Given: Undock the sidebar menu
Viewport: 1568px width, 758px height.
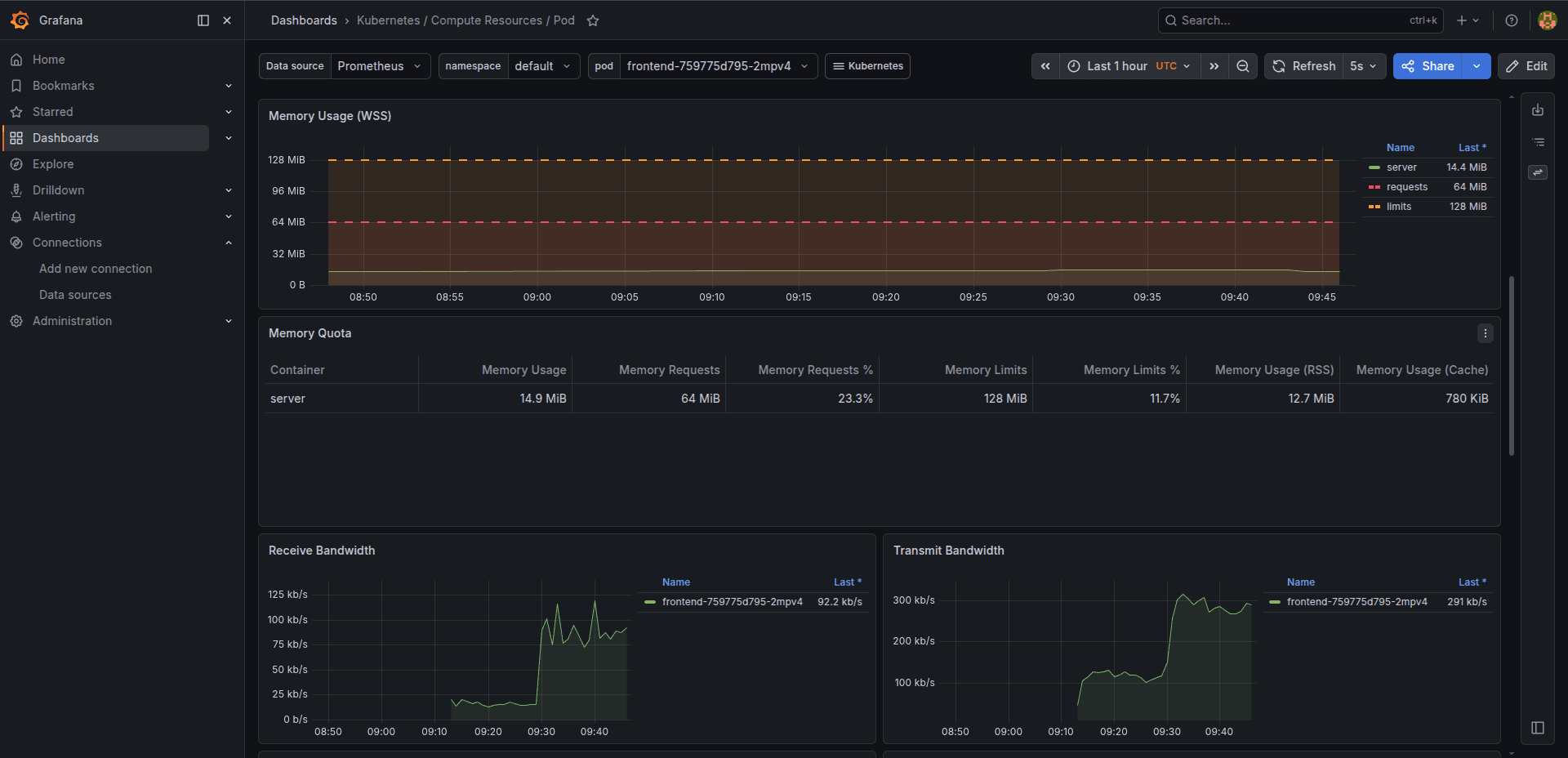Looking at the screenshot, I should pyautogui.click(x=203, y=20).
